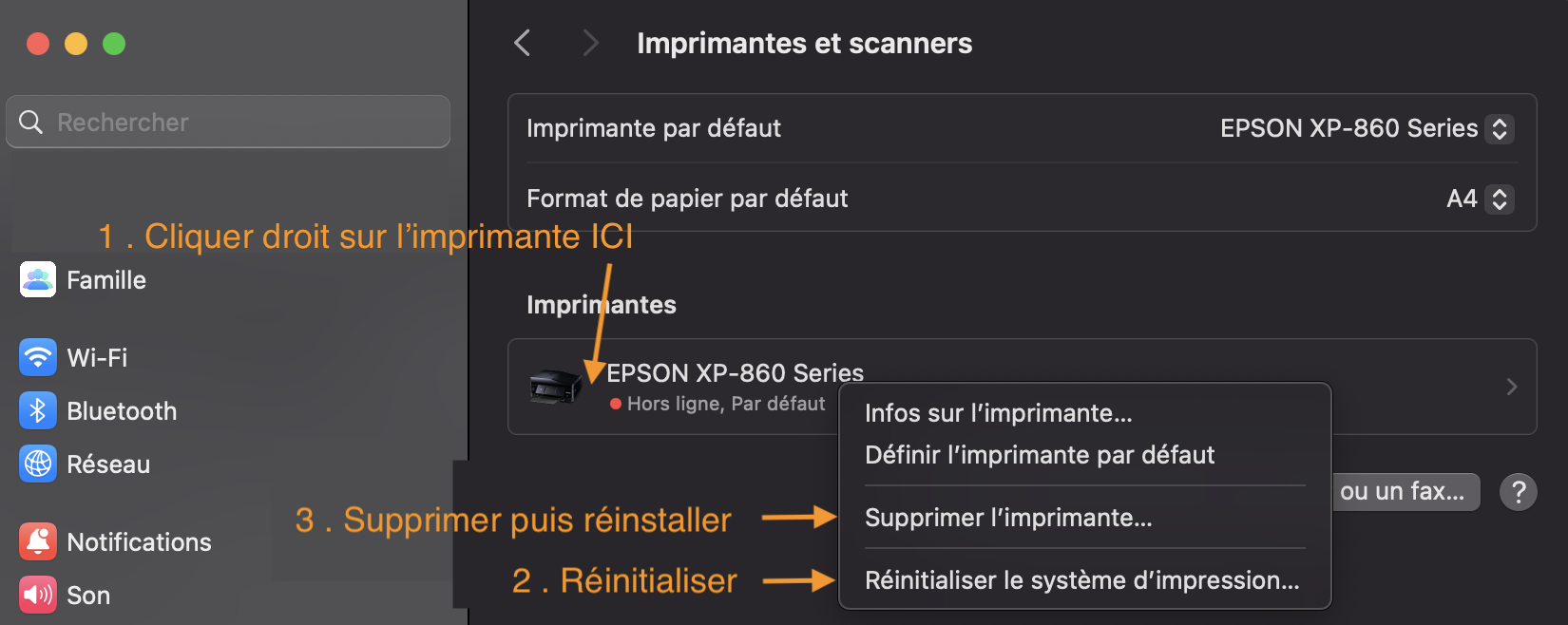
Task: Open Son sound settings icon
Action: 38,596
